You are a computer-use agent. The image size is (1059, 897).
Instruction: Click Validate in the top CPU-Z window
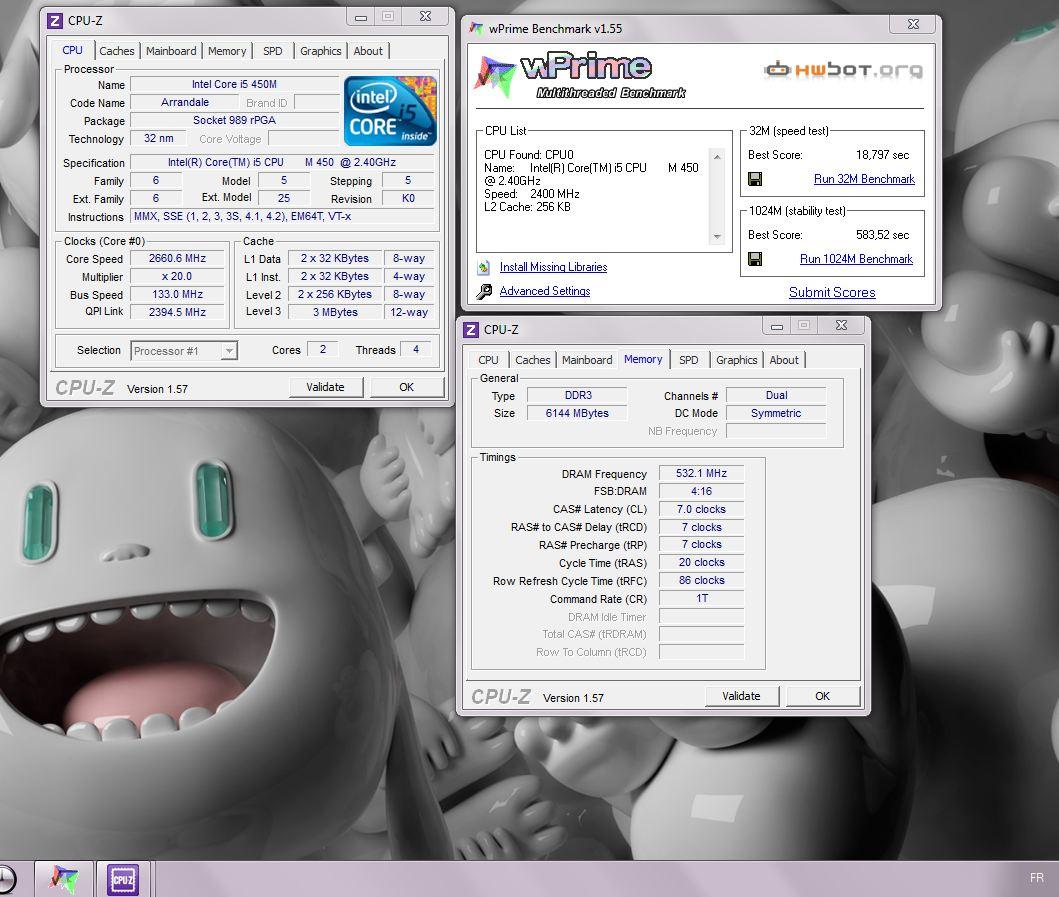pyautogui.click(x=326, y=387)
